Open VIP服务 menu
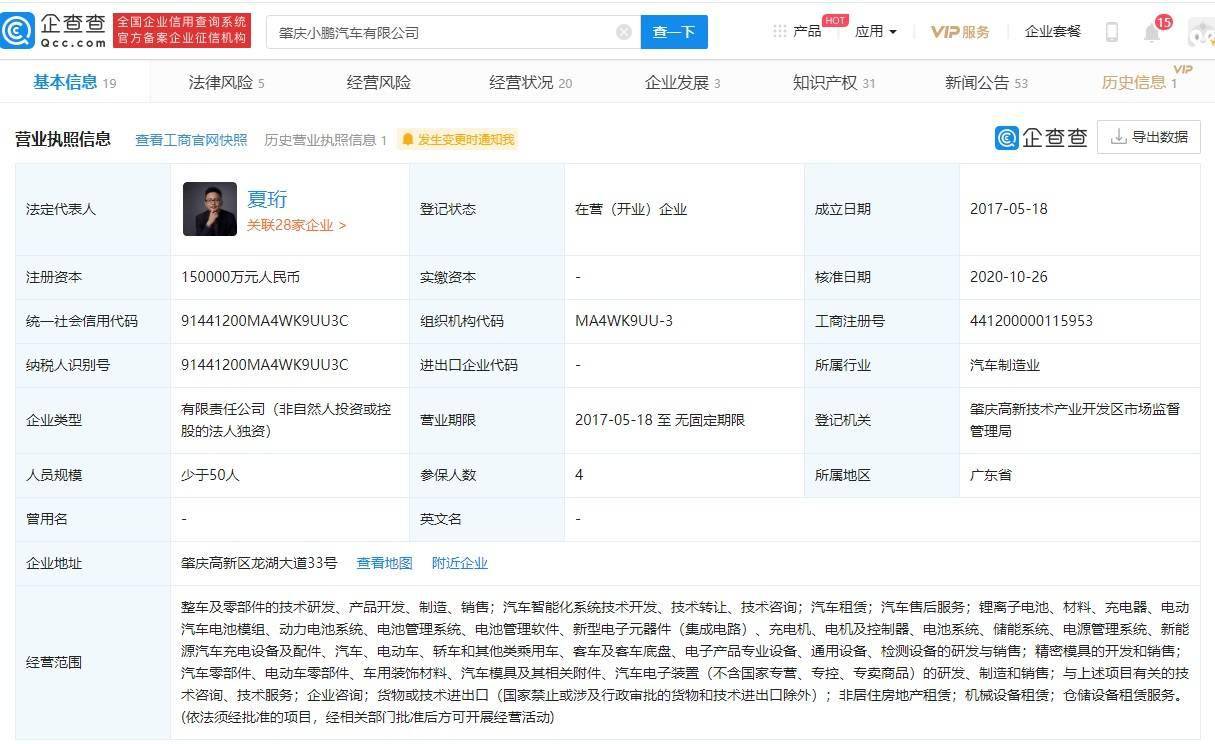Image resolution: width=1215 pixels, height=744 pixels. point(960,32)
